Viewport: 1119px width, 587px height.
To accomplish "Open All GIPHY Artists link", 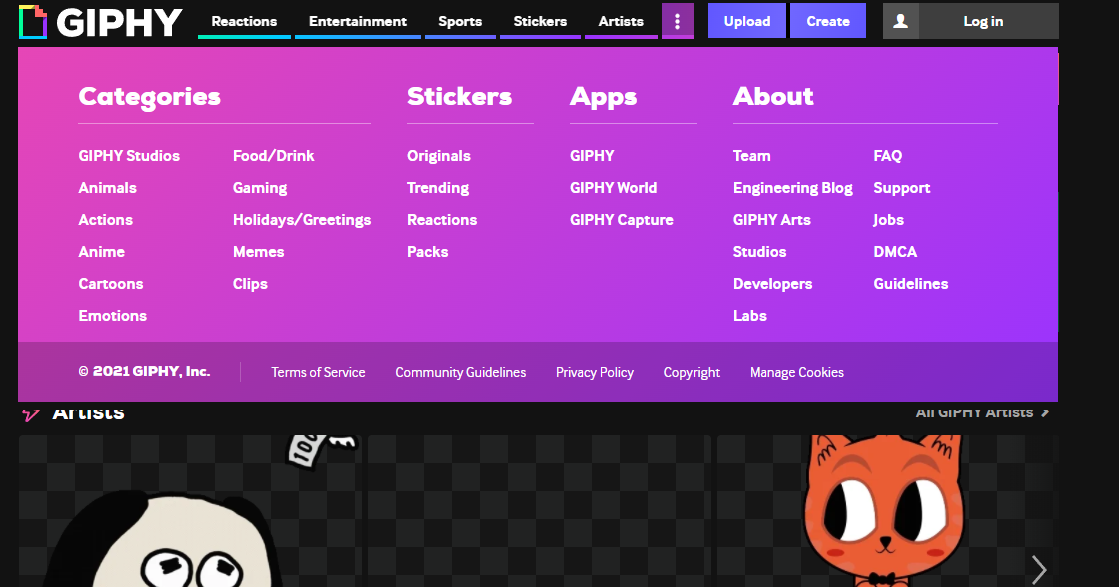I will (x=982, y=412).
